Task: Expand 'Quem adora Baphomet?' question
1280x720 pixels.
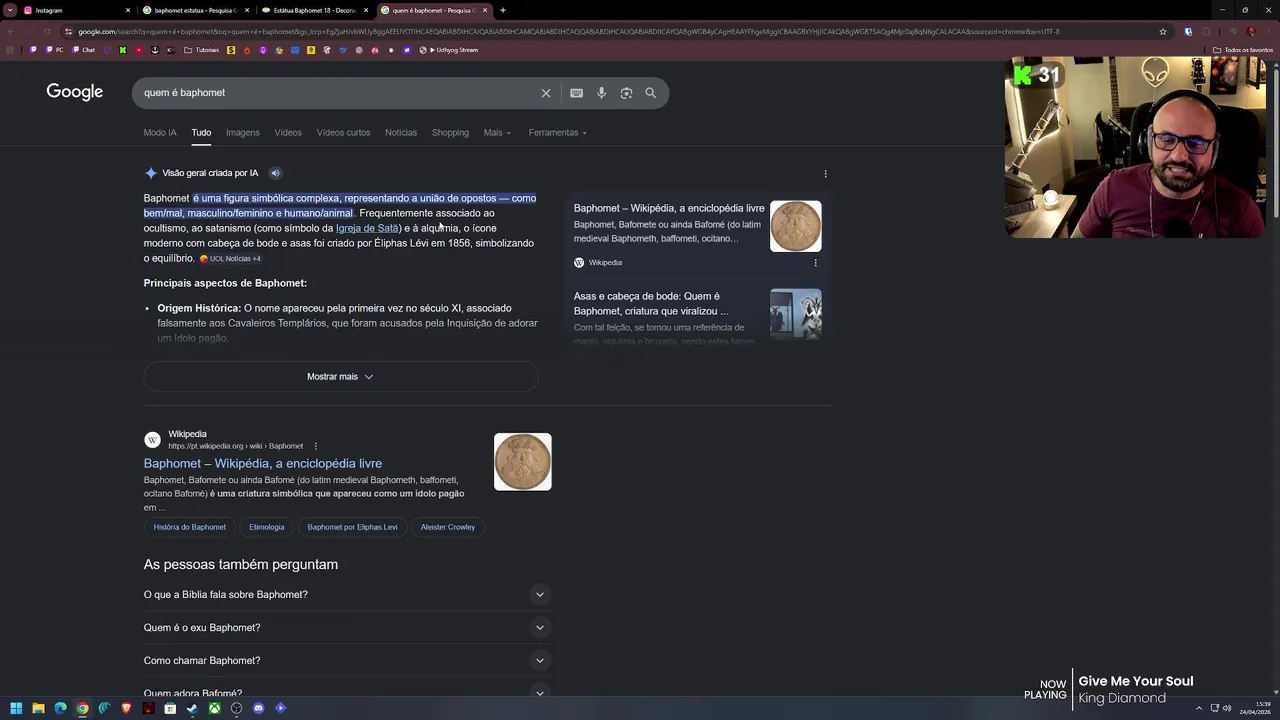Action: click(x=347, y=692)
